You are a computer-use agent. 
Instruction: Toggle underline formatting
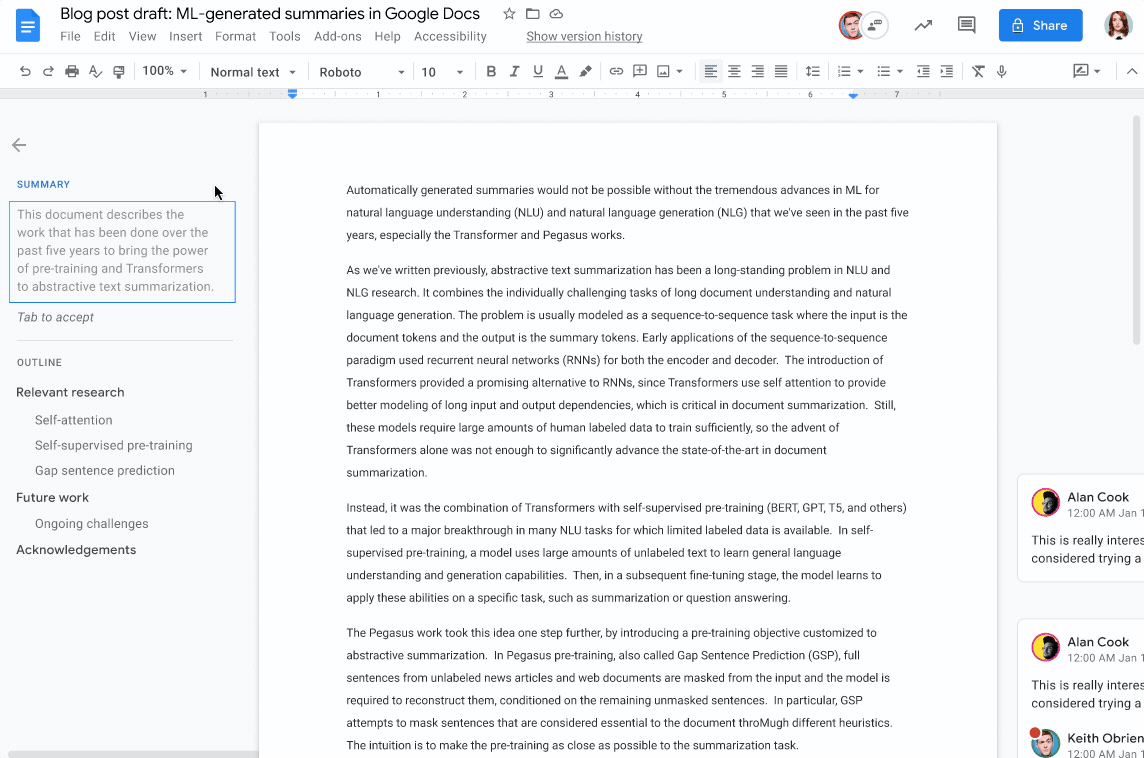538,71
